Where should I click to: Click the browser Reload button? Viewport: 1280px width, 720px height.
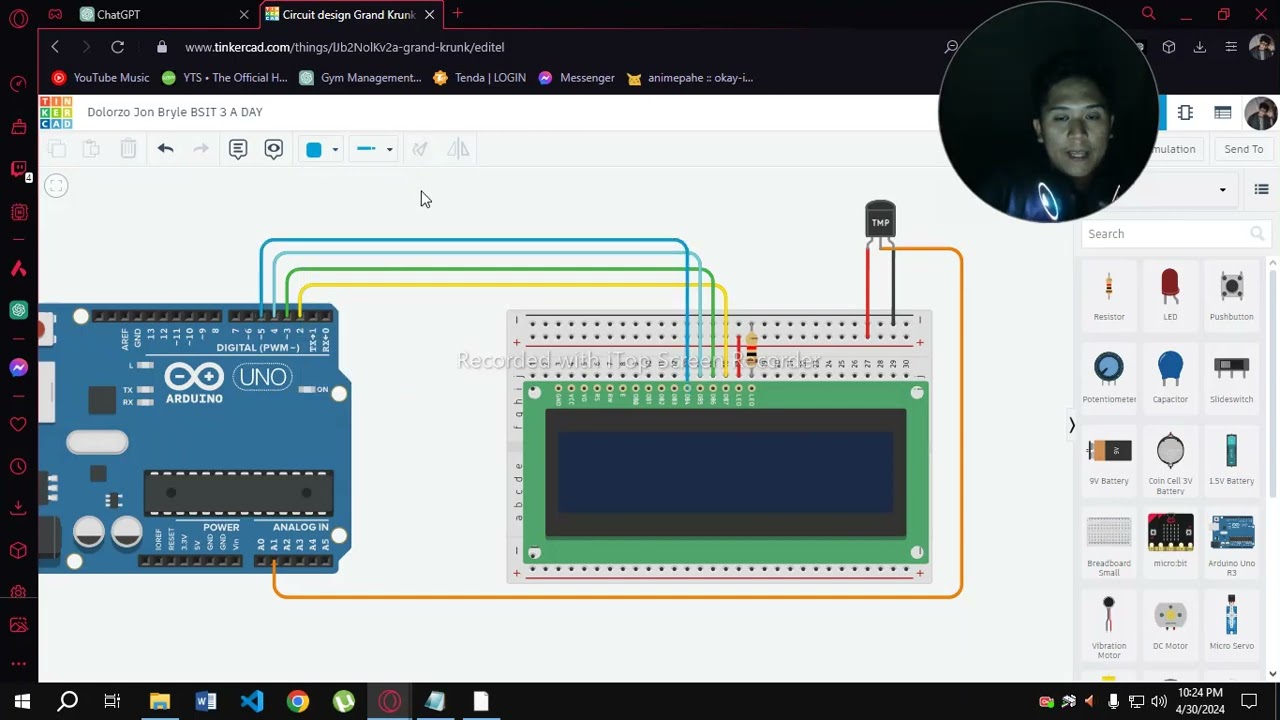pyautogui.click(x=117, y=47)
